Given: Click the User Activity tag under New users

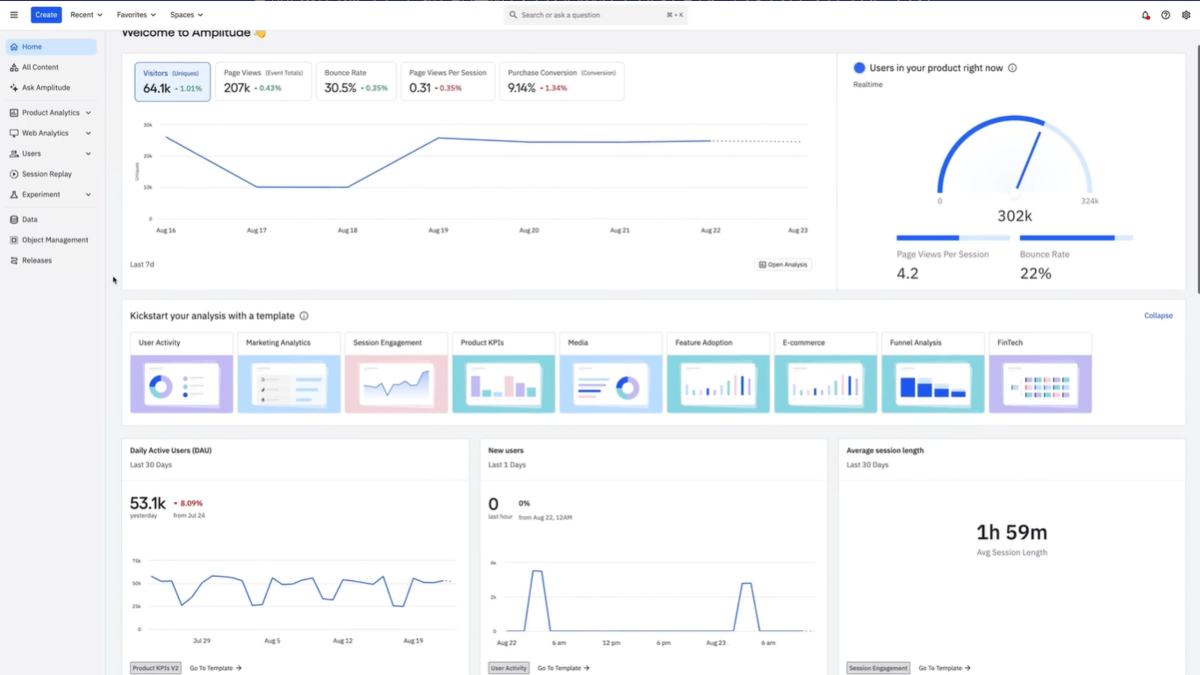Looking at the screenshot, I should (509, 668).
